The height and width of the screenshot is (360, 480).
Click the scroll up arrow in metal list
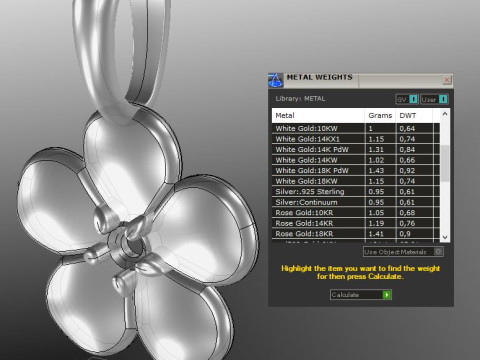click(445, 114)
